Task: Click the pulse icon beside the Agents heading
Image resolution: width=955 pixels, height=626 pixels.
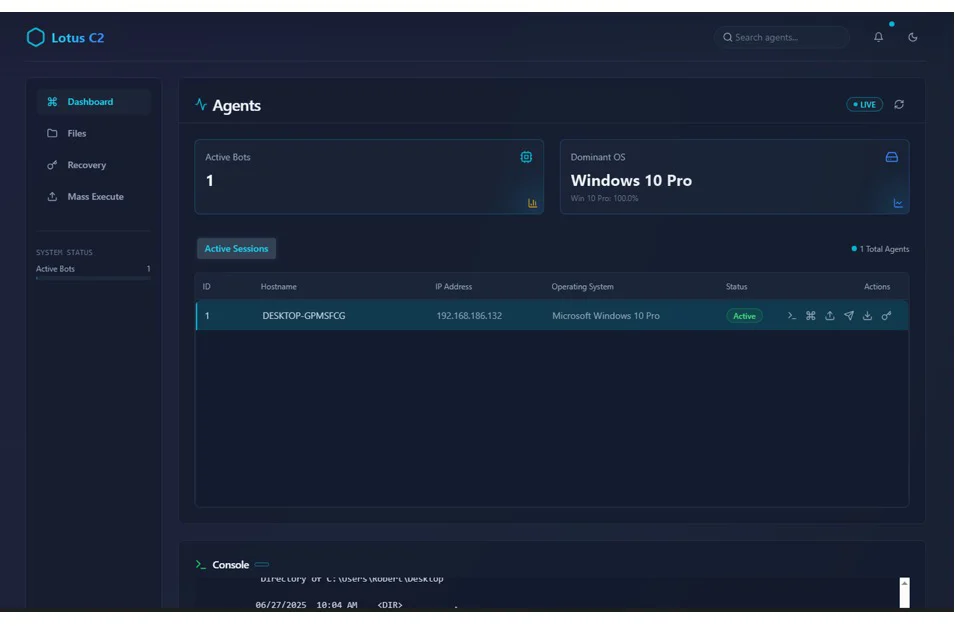Action: [201, 105]
